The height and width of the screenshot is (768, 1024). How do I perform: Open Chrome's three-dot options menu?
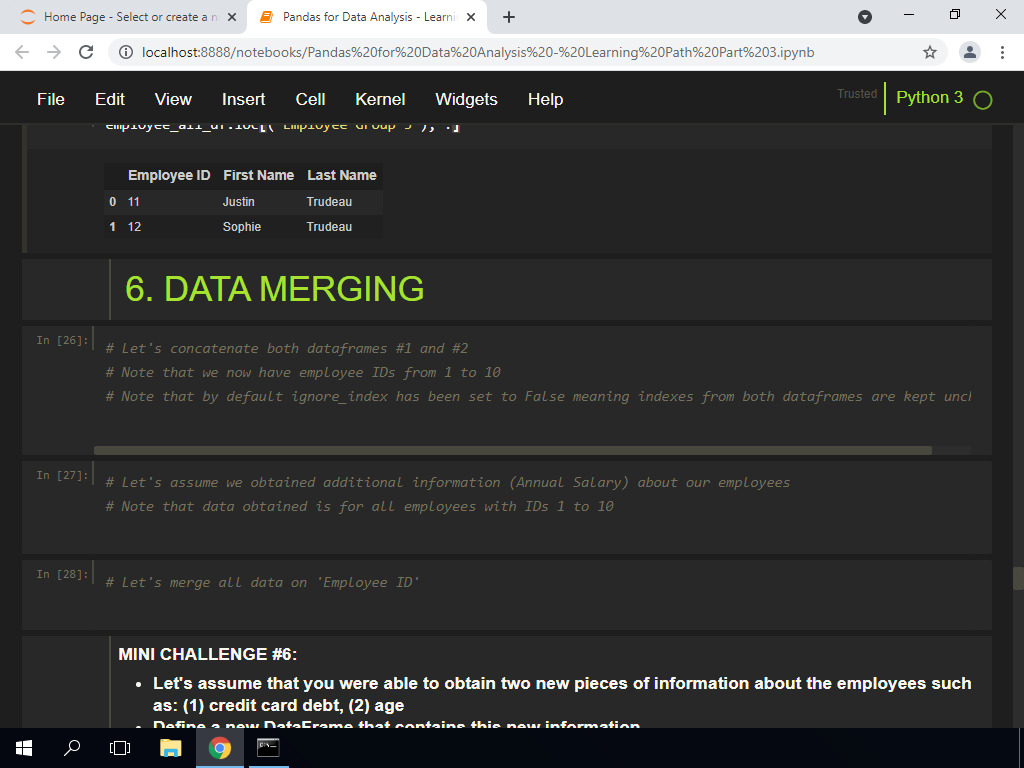(x=1002, y=52)
